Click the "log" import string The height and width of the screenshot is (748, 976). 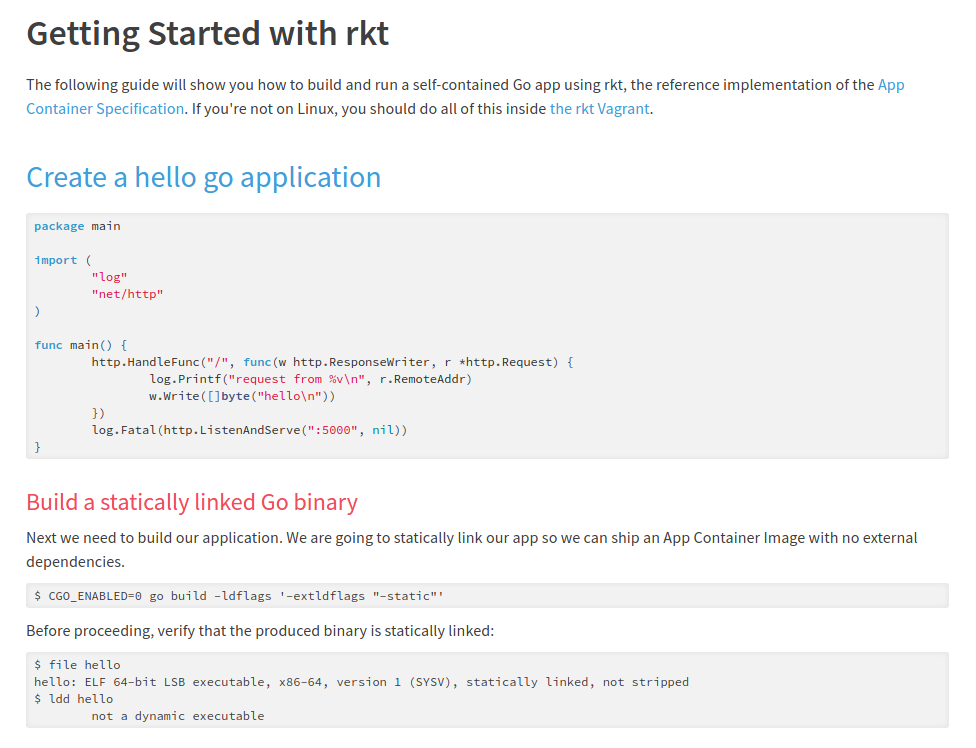coord(110,277)
